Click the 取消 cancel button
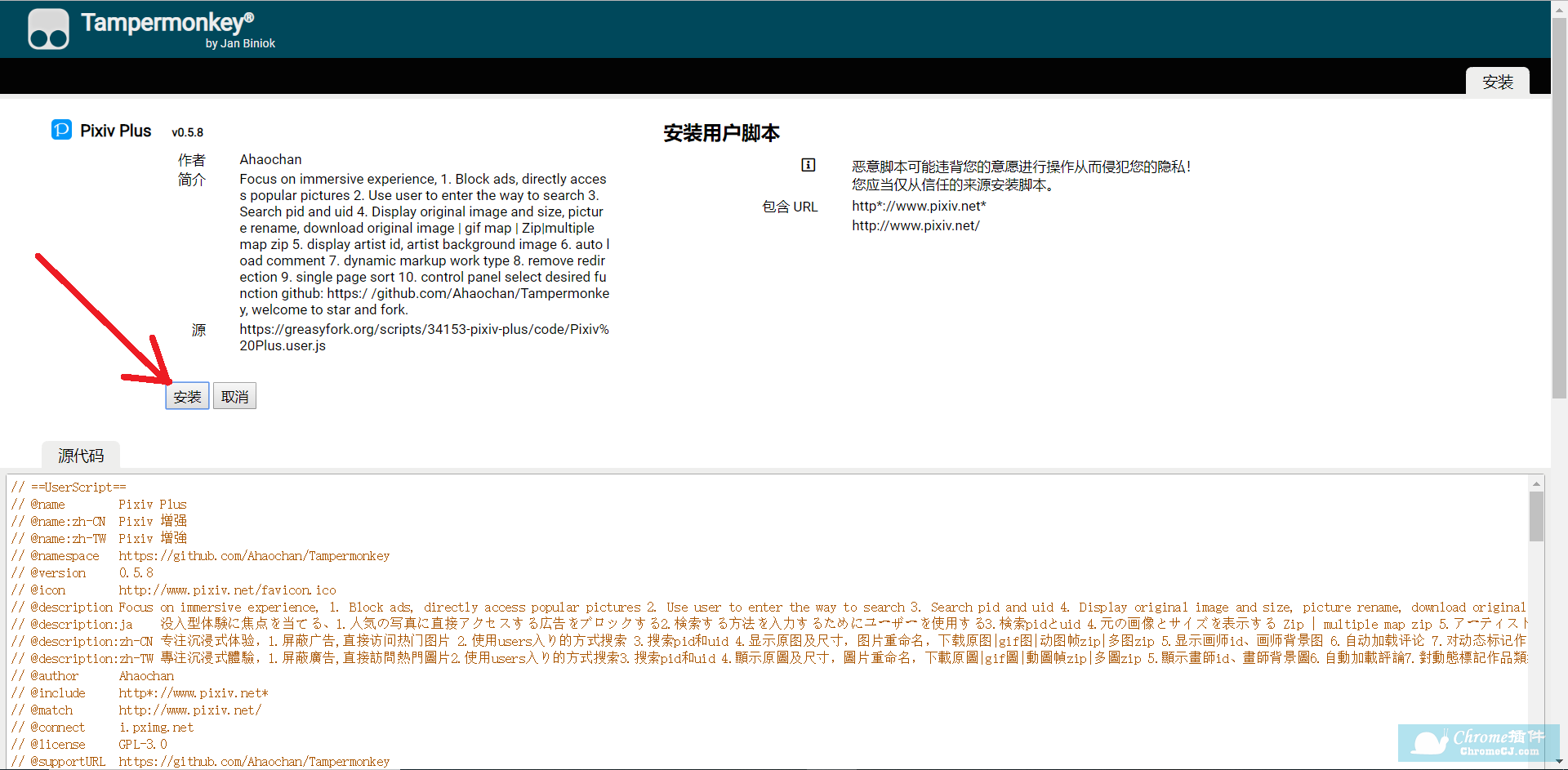1568x770 pixels. tap(234, 396)
